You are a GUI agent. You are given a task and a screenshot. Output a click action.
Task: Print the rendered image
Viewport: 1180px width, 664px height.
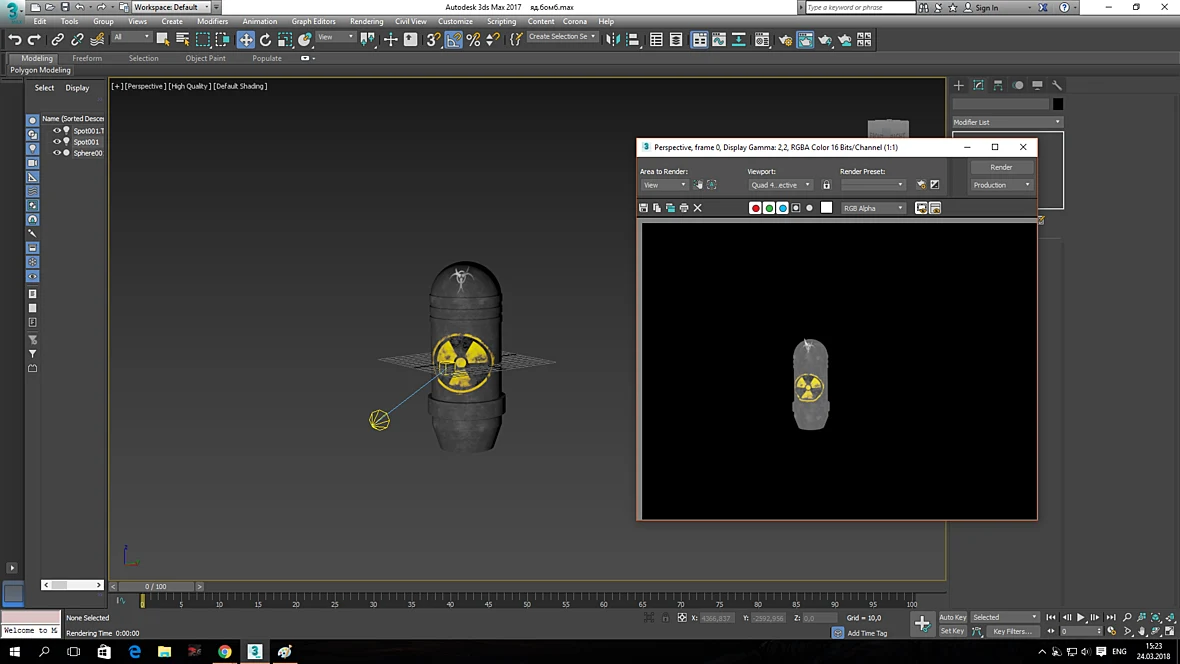(684, 208)
